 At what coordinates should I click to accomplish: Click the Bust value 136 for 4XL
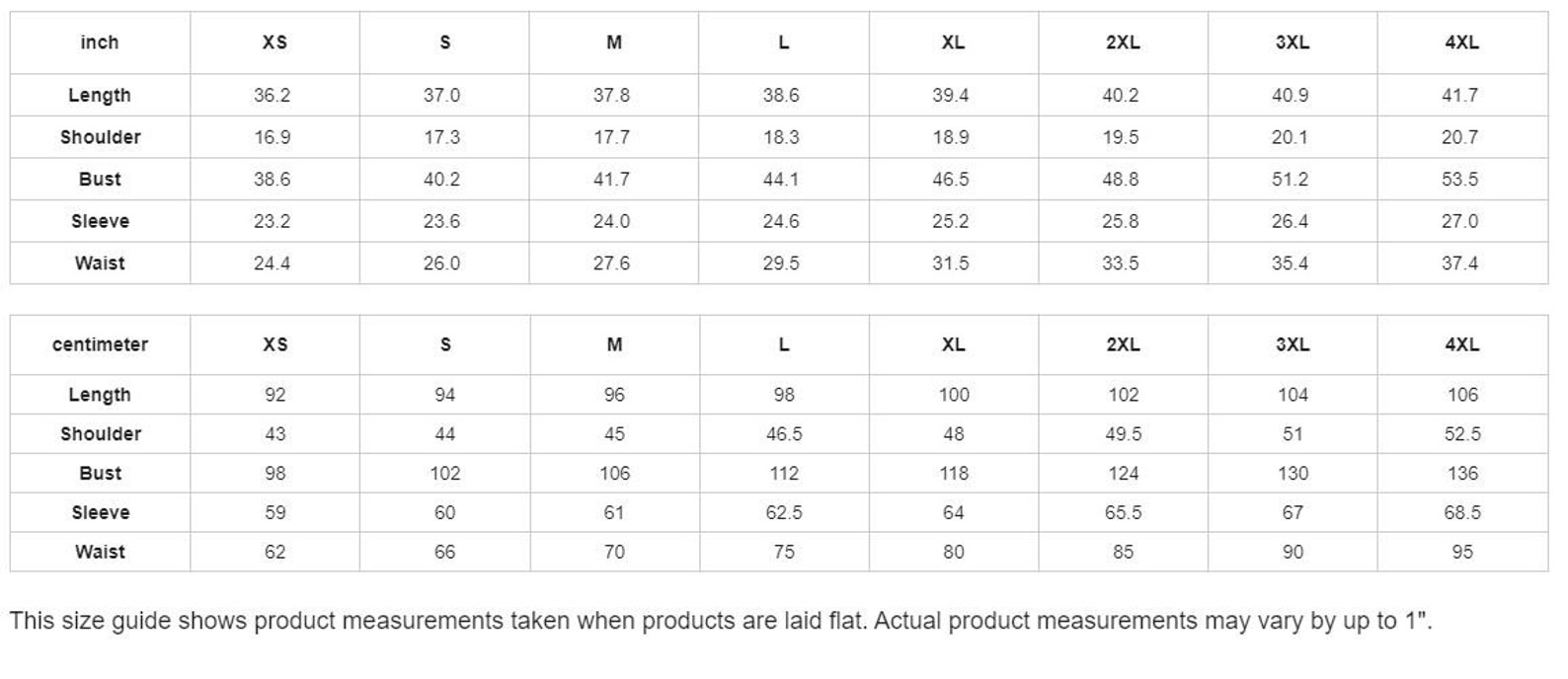click(x=1462, y=473)
